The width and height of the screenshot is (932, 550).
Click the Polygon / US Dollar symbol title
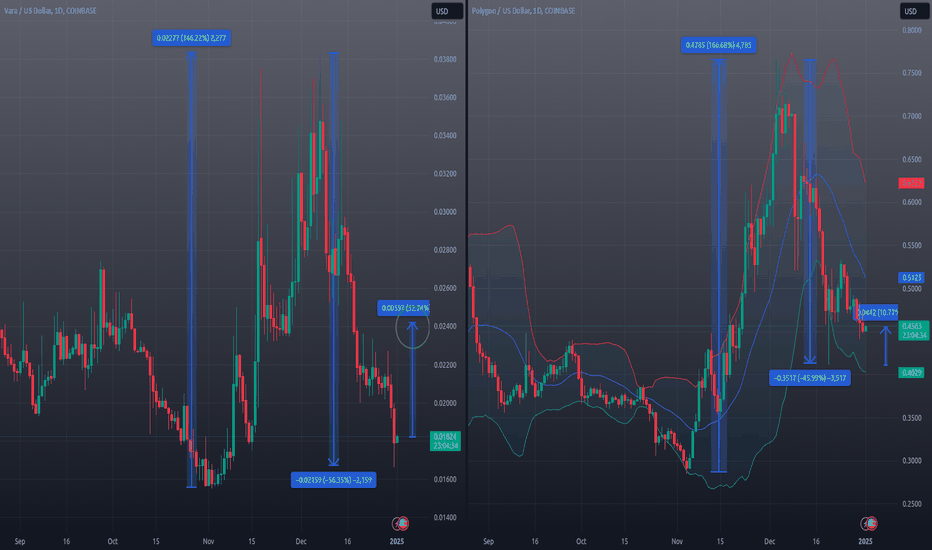click(523, 11)
